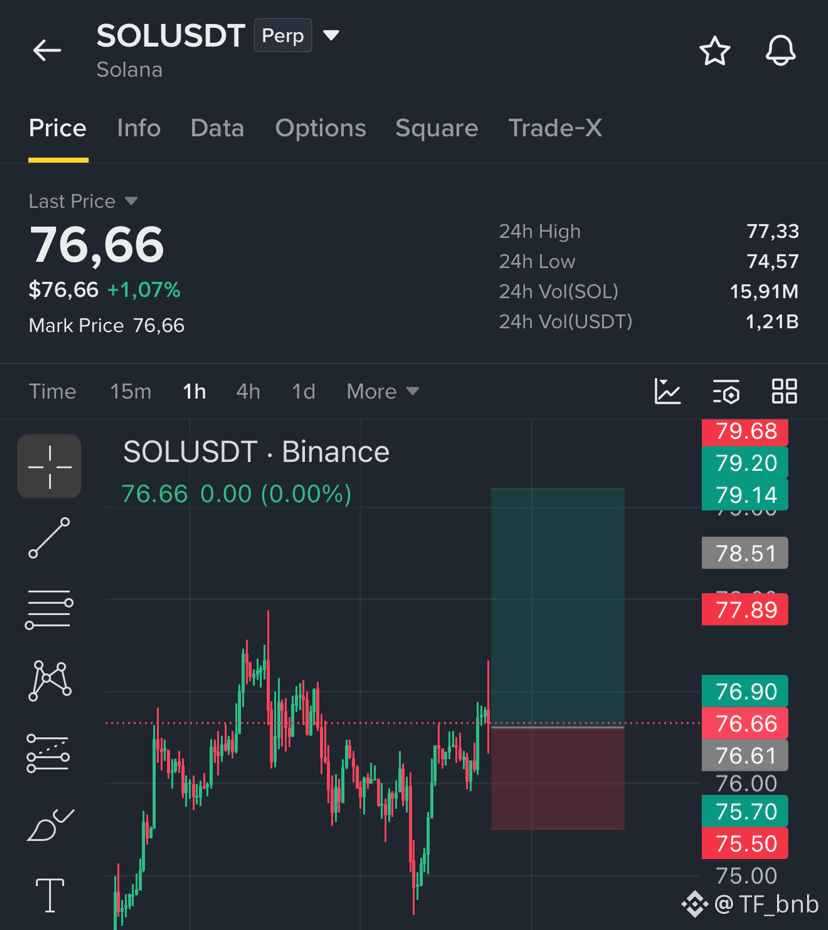
Task: Click the 79.20 green price label
Action: [x=745, y=463]
